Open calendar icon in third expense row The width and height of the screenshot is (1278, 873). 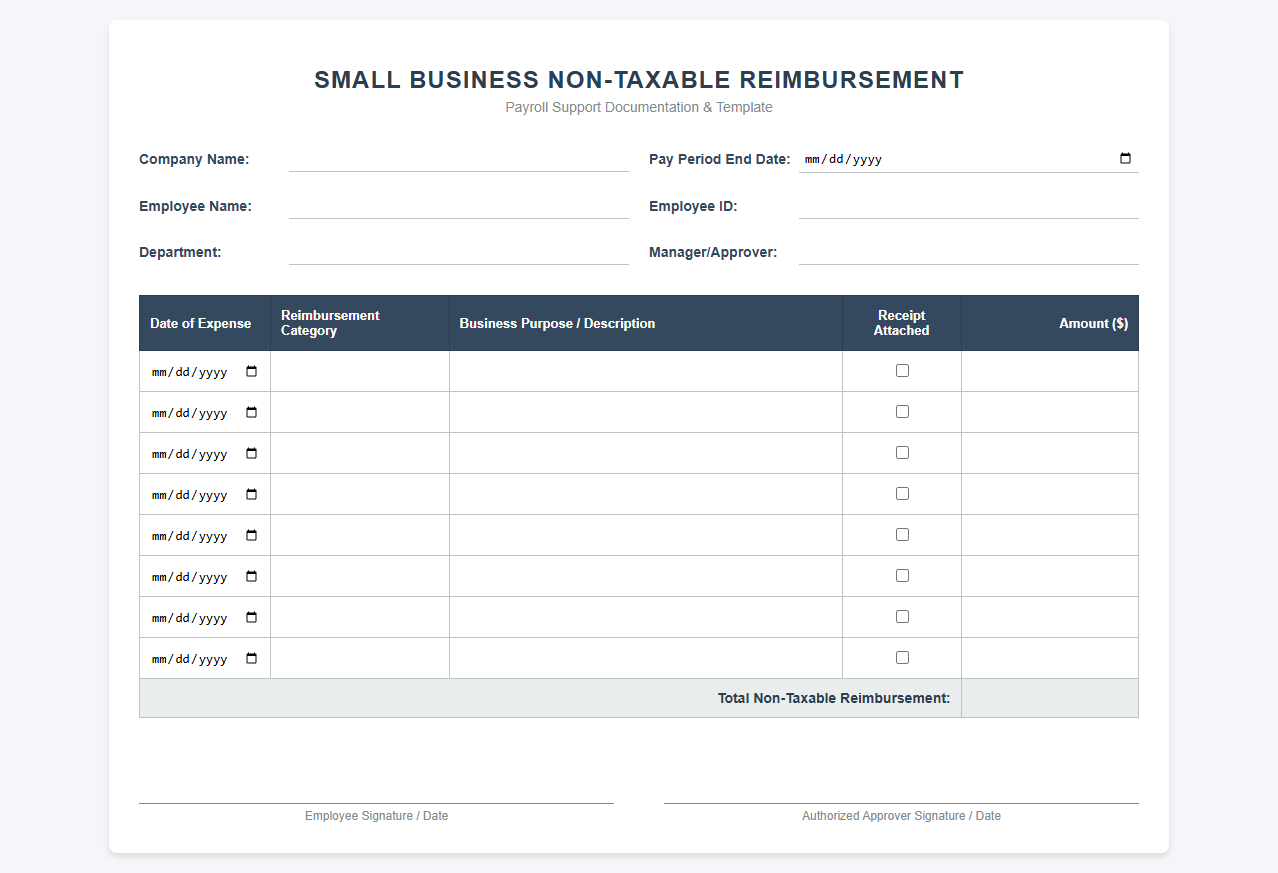tap(251, 453)
